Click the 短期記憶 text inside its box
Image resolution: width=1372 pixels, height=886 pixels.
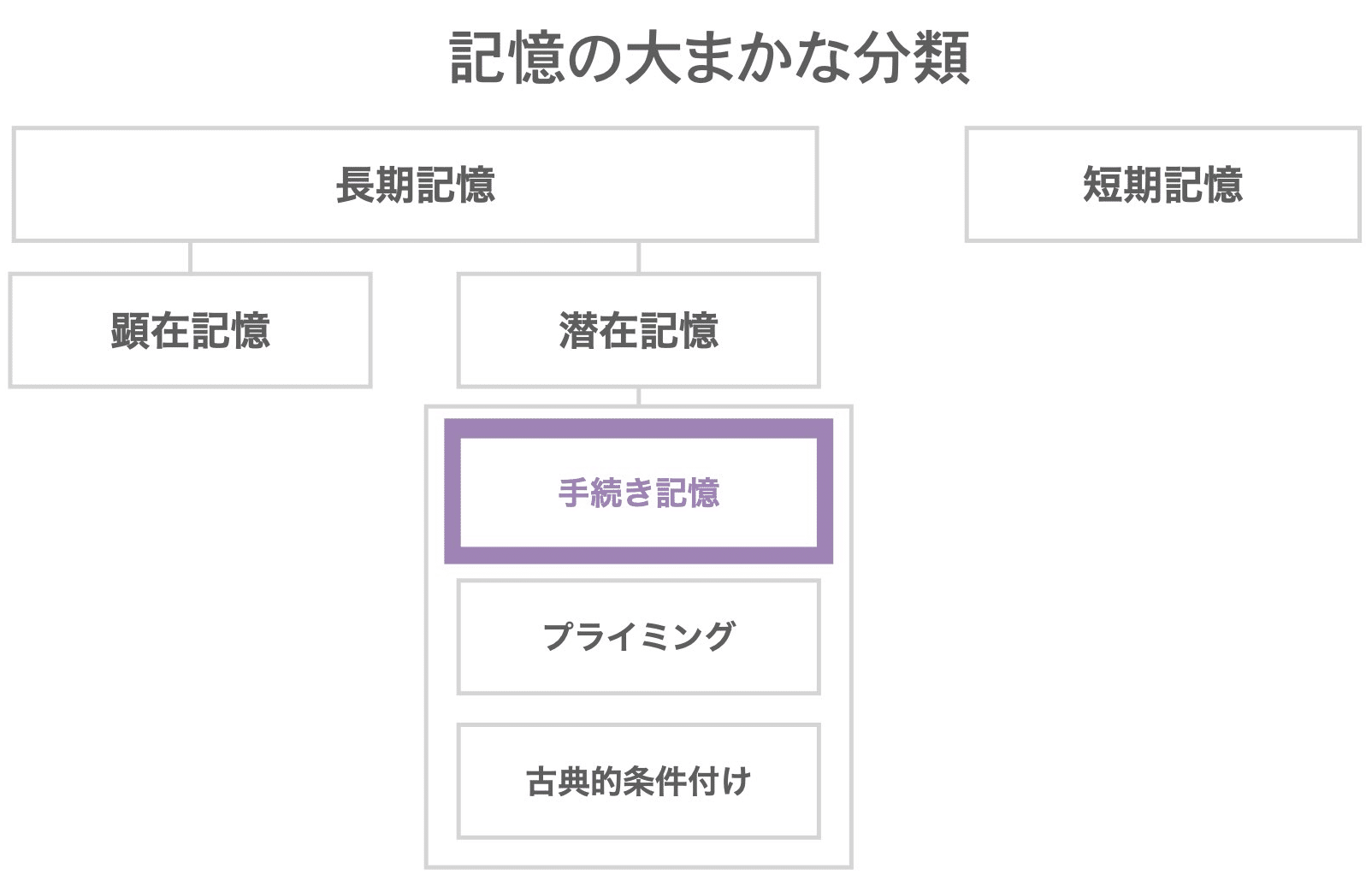pos(1162,185)
